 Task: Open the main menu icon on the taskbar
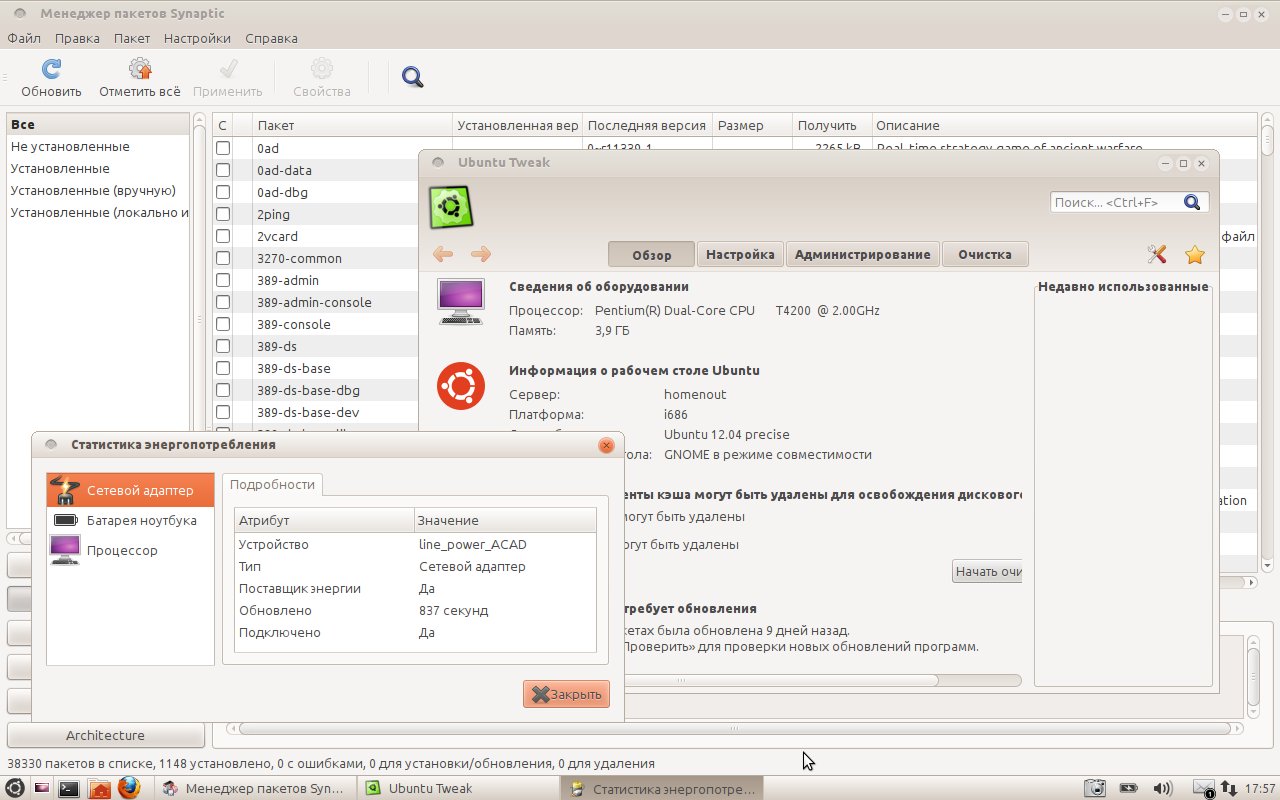15,788
